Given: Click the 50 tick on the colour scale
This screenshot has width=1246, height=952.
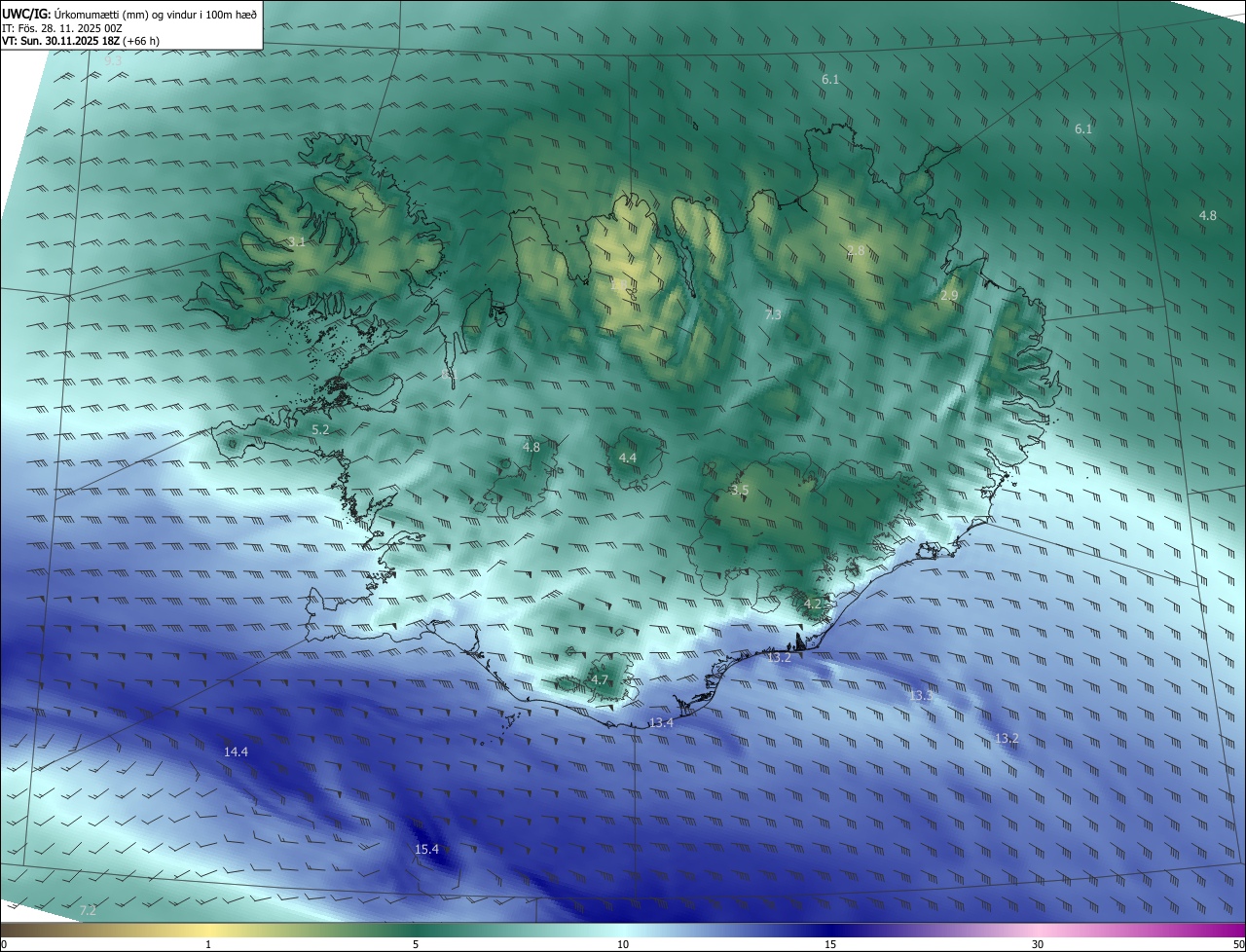Looking at the screenshot, I should pyautogui.click(x=1239, y=944).
